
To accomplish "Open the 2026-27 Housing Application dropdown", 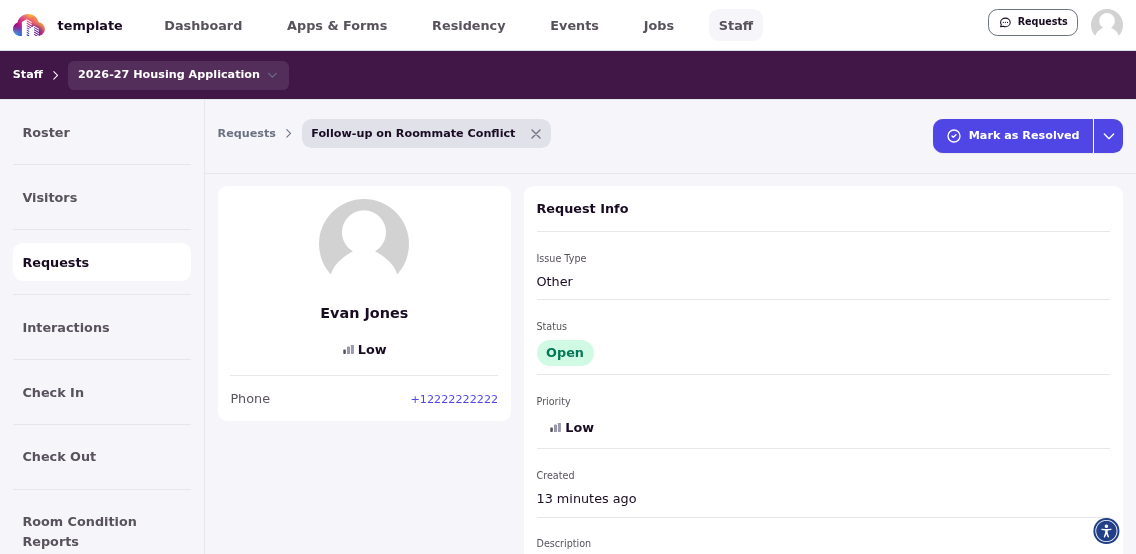I will (x=178, y=75).
